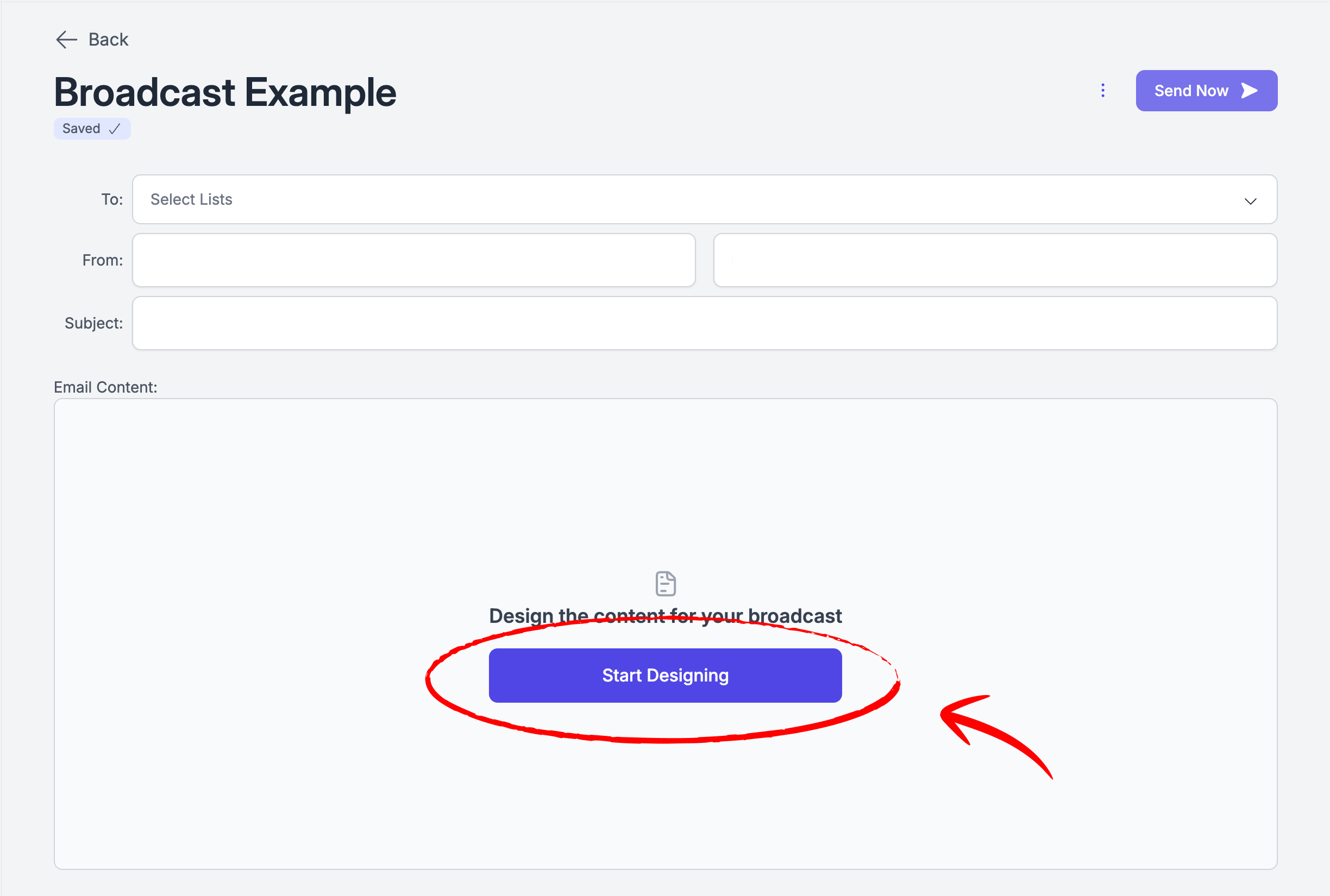Click into the Subject field

(704, 323)
